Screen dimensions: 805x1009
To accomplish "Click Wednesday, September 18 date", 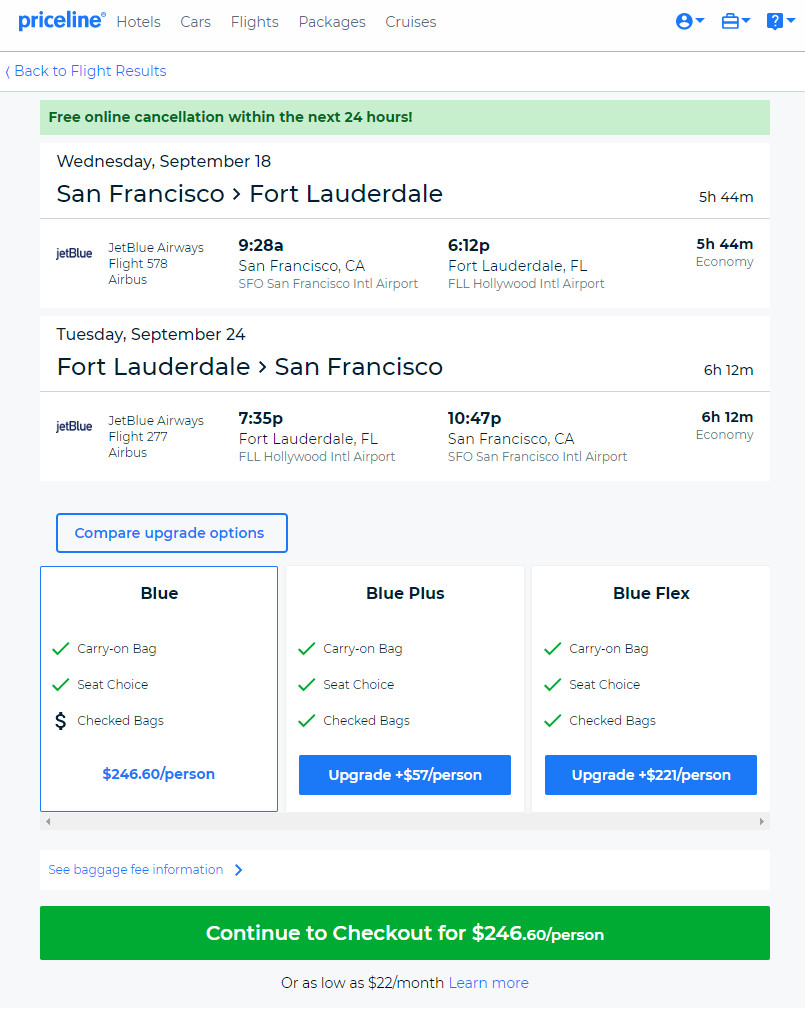I will [x=163, y=162].
